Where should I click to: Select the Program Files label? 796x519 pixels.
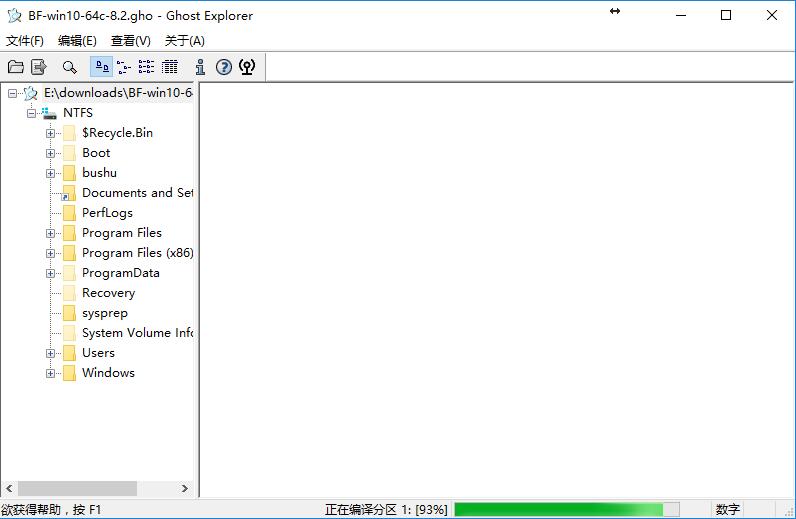(x=122, y=233)
